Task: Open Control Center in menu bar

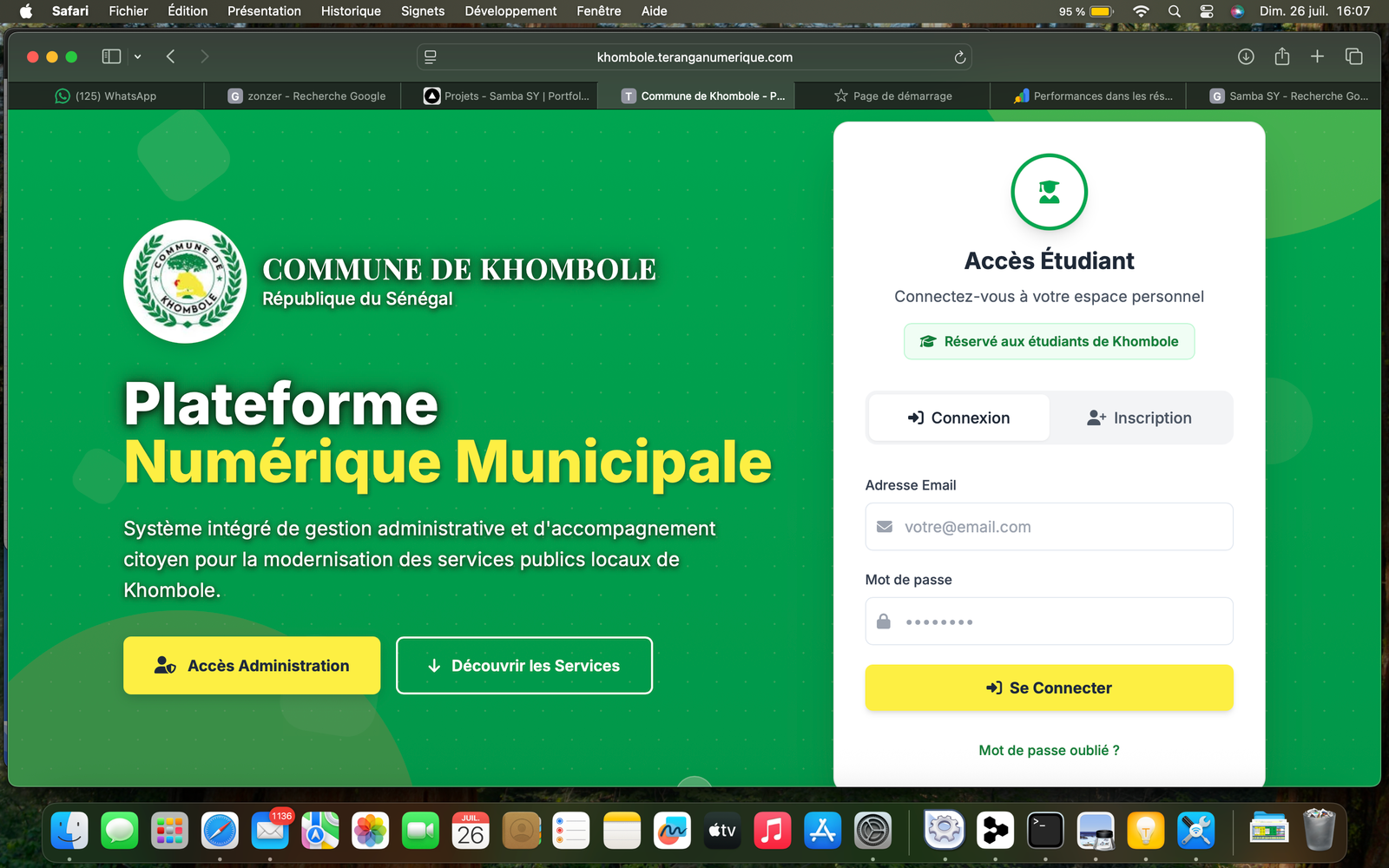Action: tap(1207, 11)
